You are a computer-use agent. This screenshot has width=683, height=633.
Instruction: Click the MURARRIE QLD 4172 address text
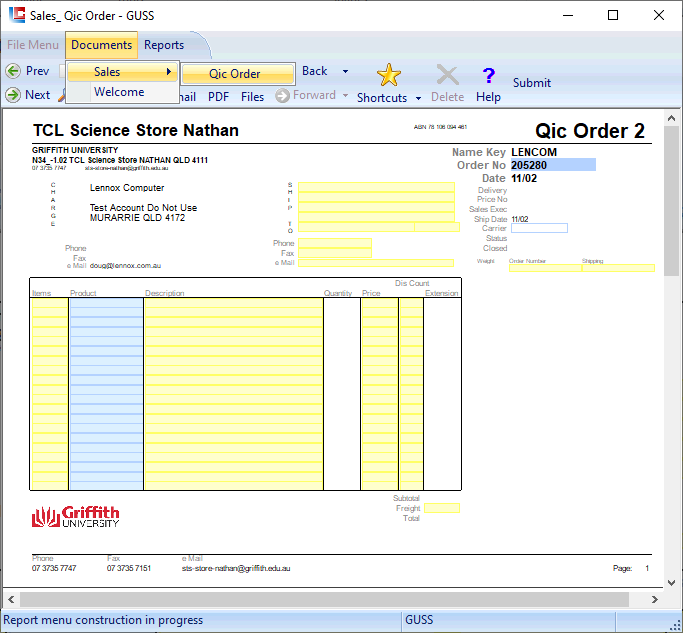(x=137, y=218)
